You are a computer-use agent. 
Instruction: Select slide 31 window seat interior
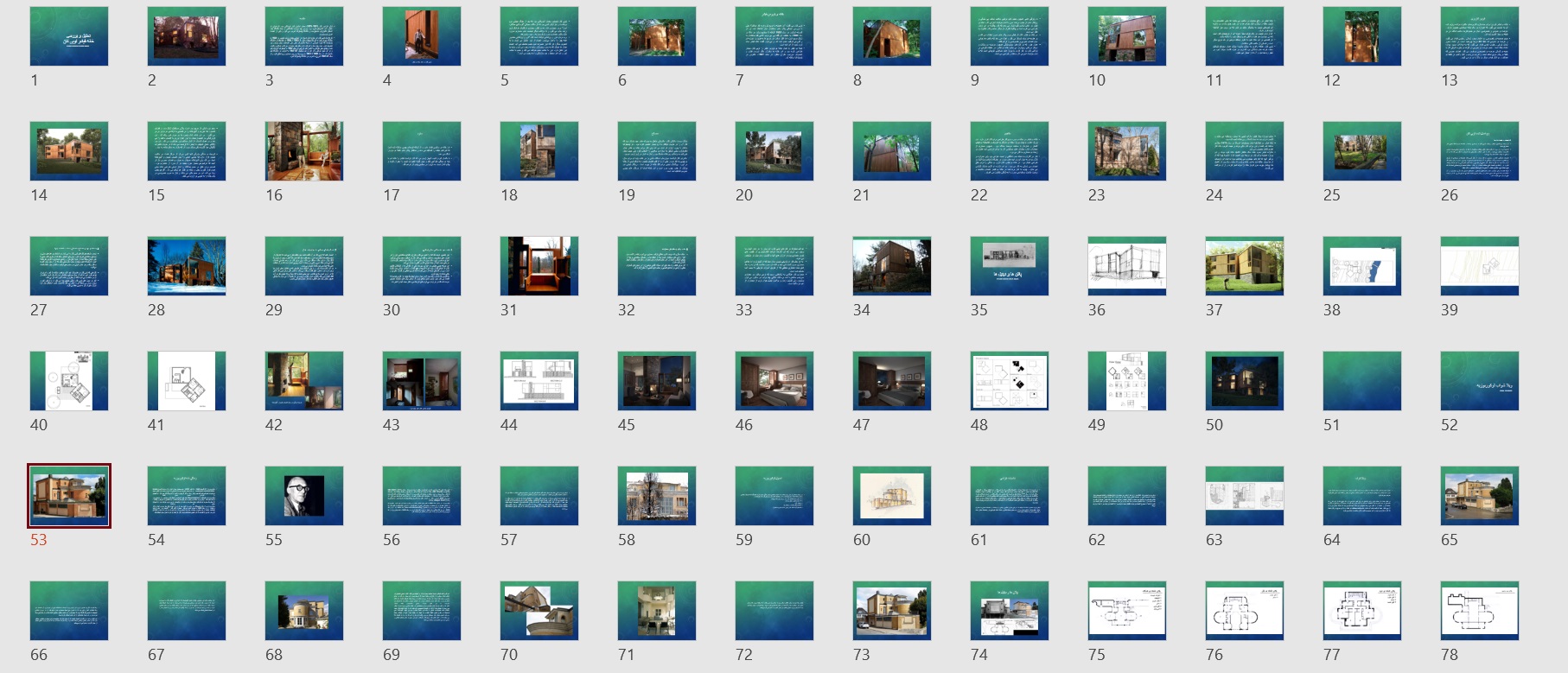(539, 266)
